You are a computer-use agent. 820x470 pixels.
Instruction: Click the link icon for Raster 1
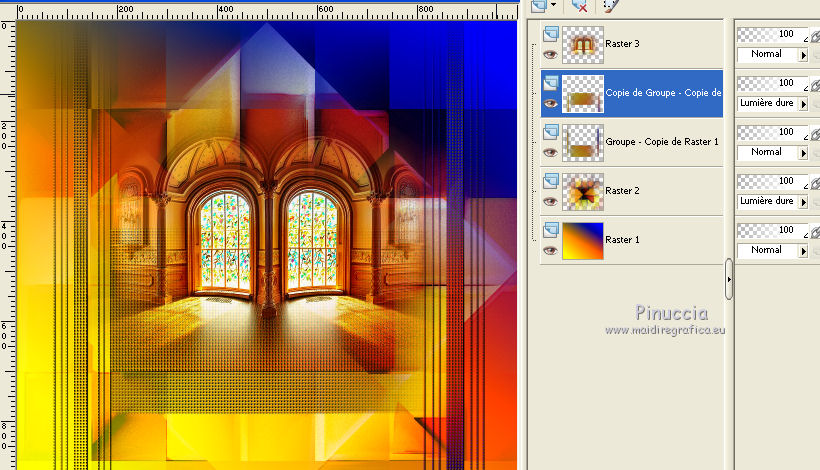tap(815, 231)
